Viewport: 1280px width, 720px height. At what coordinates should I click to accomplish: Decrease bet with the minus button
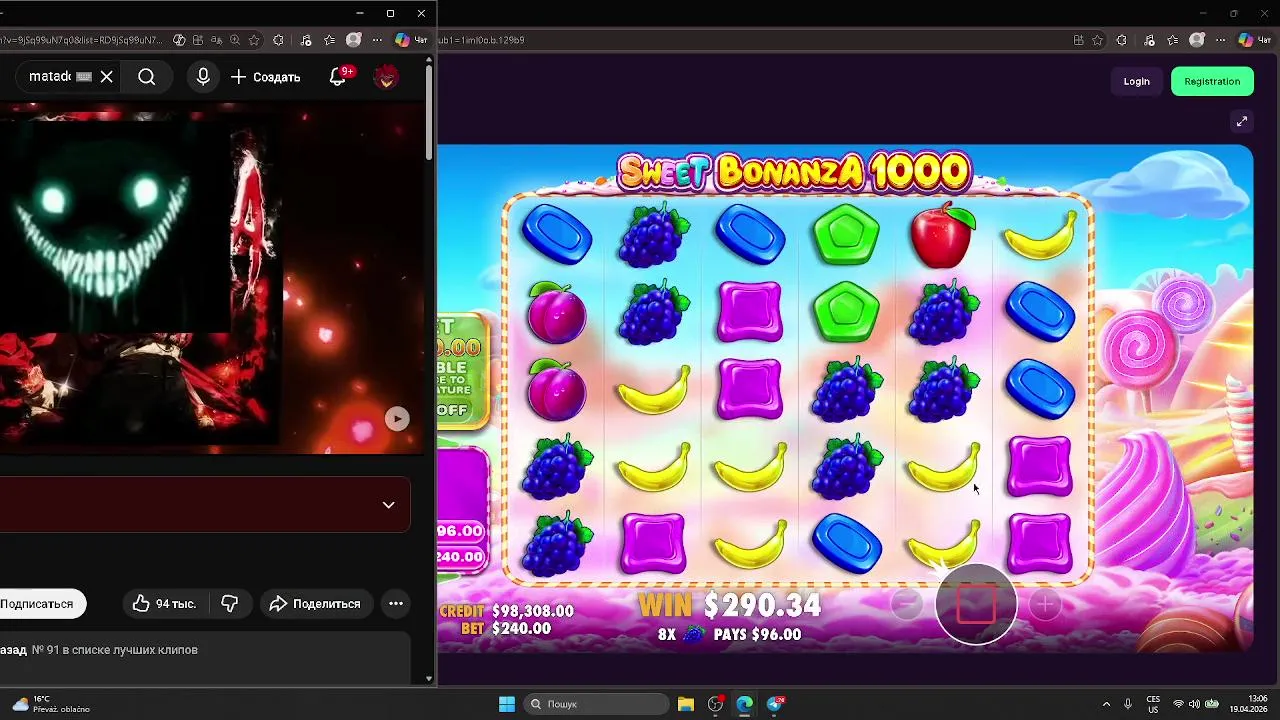point(906,604)
